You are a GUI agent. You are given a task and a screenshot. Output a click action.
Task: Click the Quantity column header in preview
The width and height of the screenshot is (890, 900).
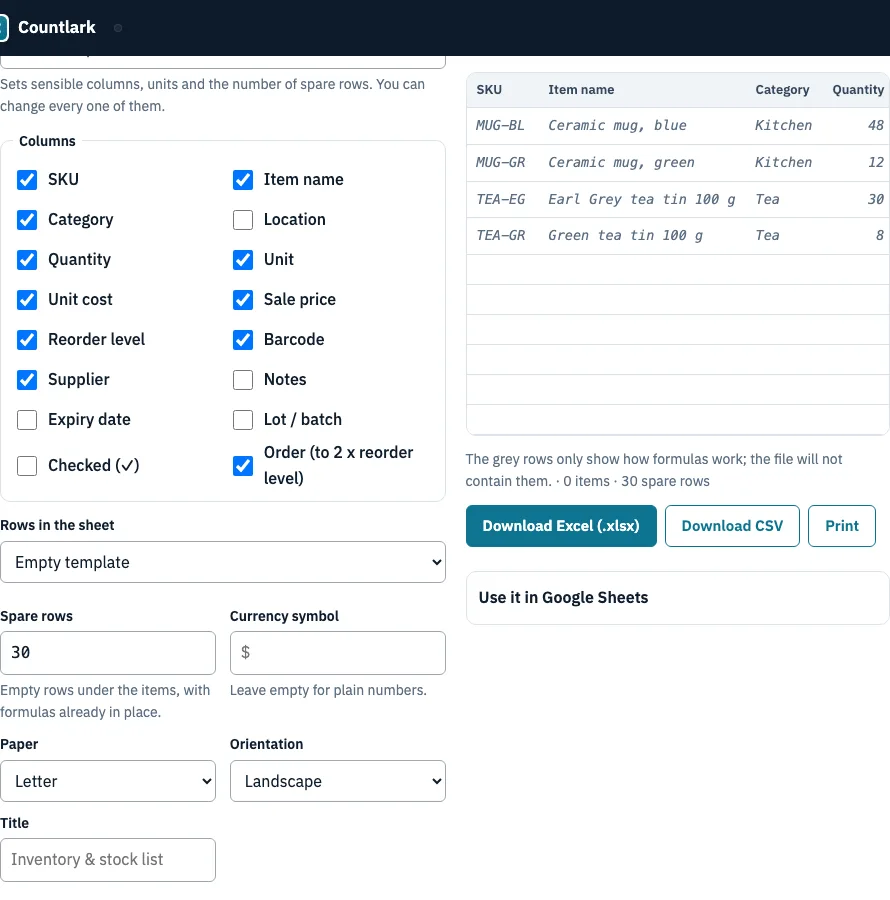coord(858,90)
